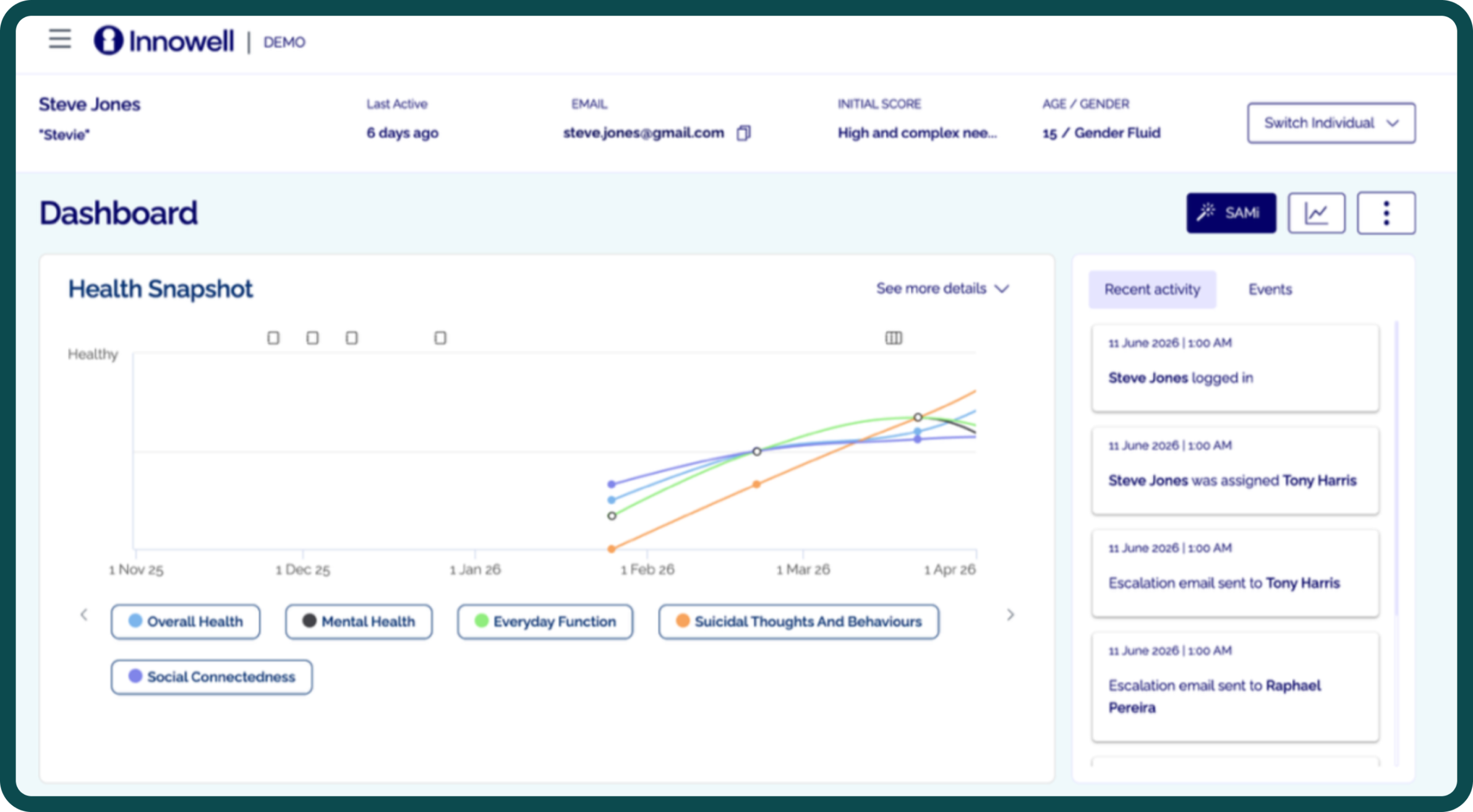
Task: Click the Recent activity panel scrollbar
Action: (x=1396, y=469)
